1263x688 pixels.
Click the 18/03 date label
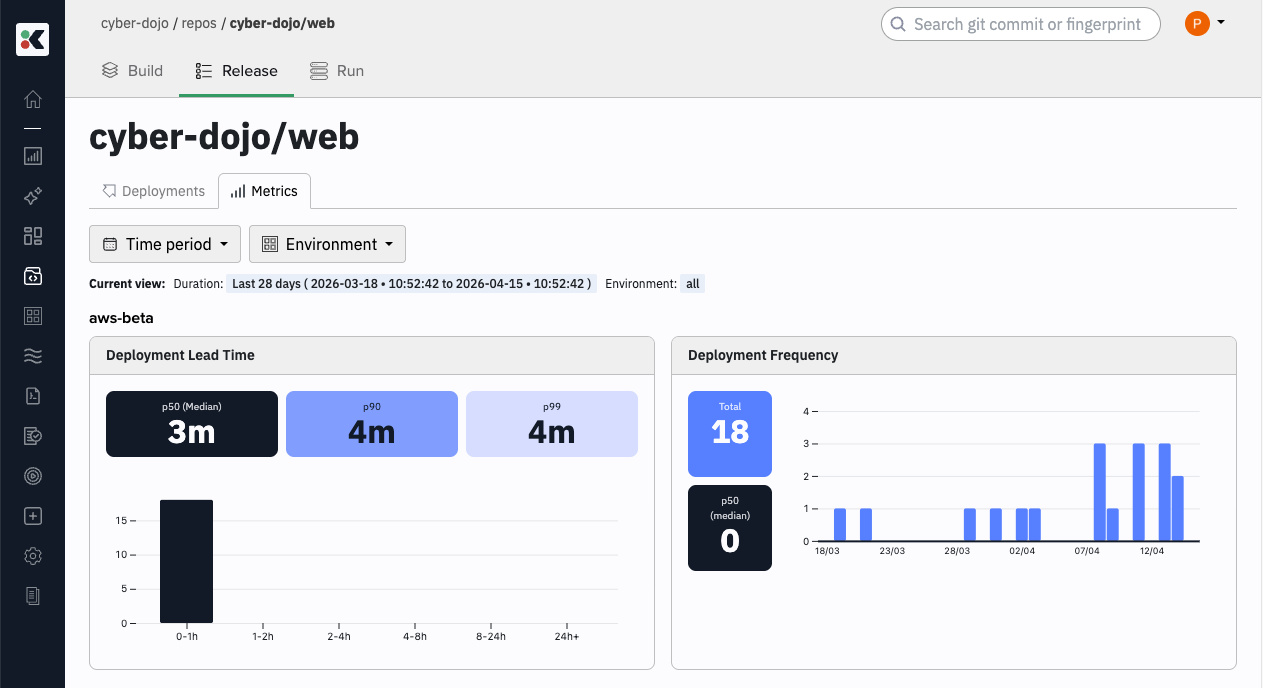tap(827, 551)
